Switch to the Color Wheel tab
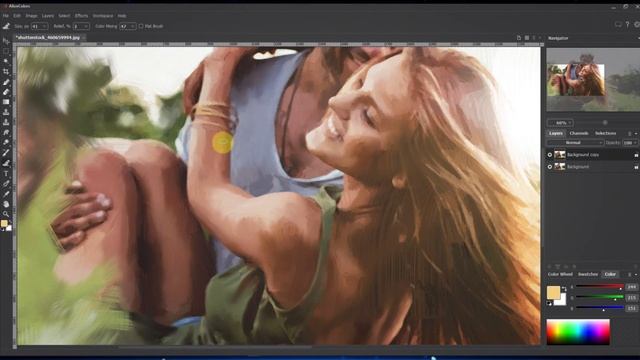The height and width of the screenshot is (360, 640). tap(560, 274)
